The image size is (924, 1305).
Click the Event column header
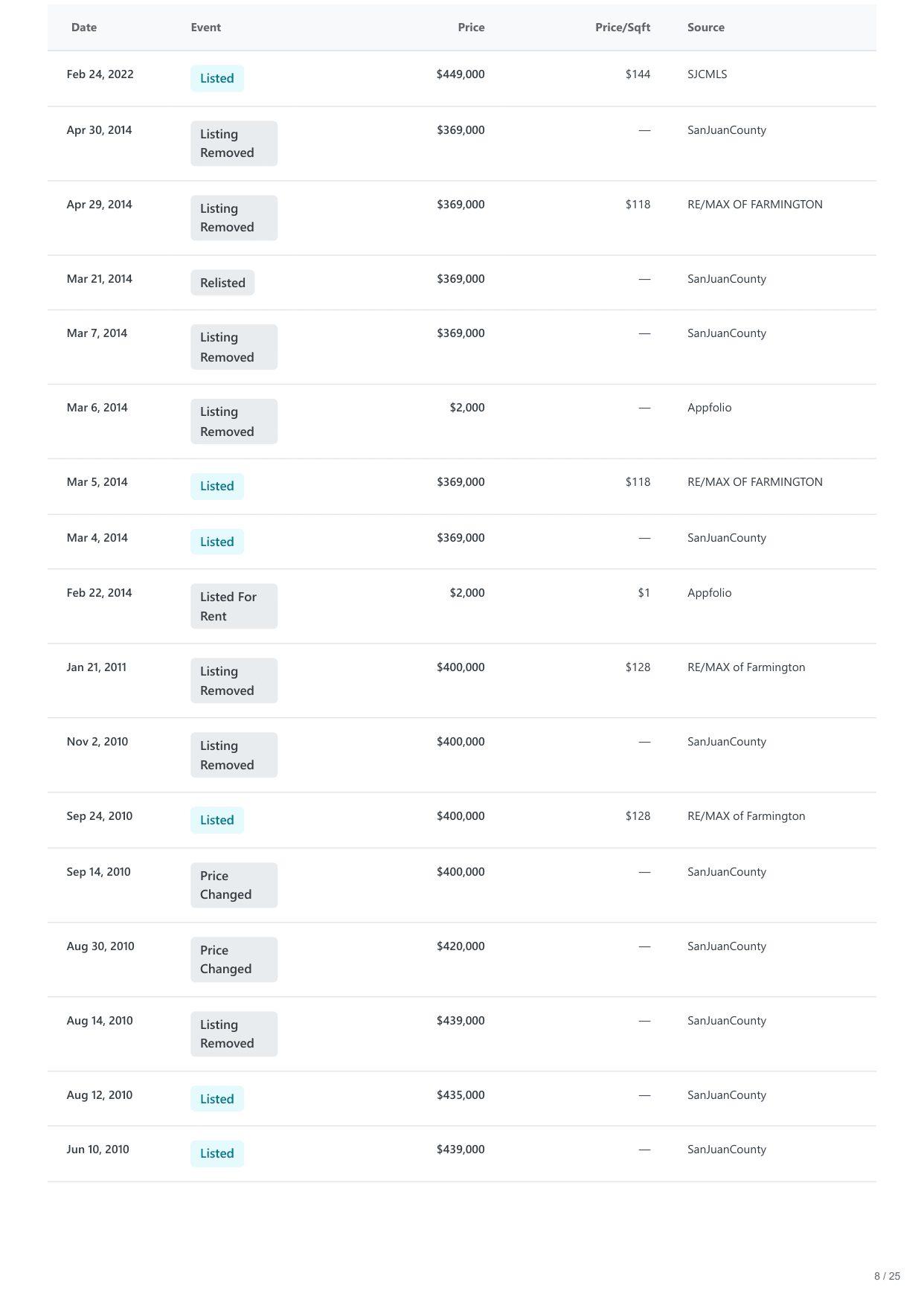click(205, 28)
